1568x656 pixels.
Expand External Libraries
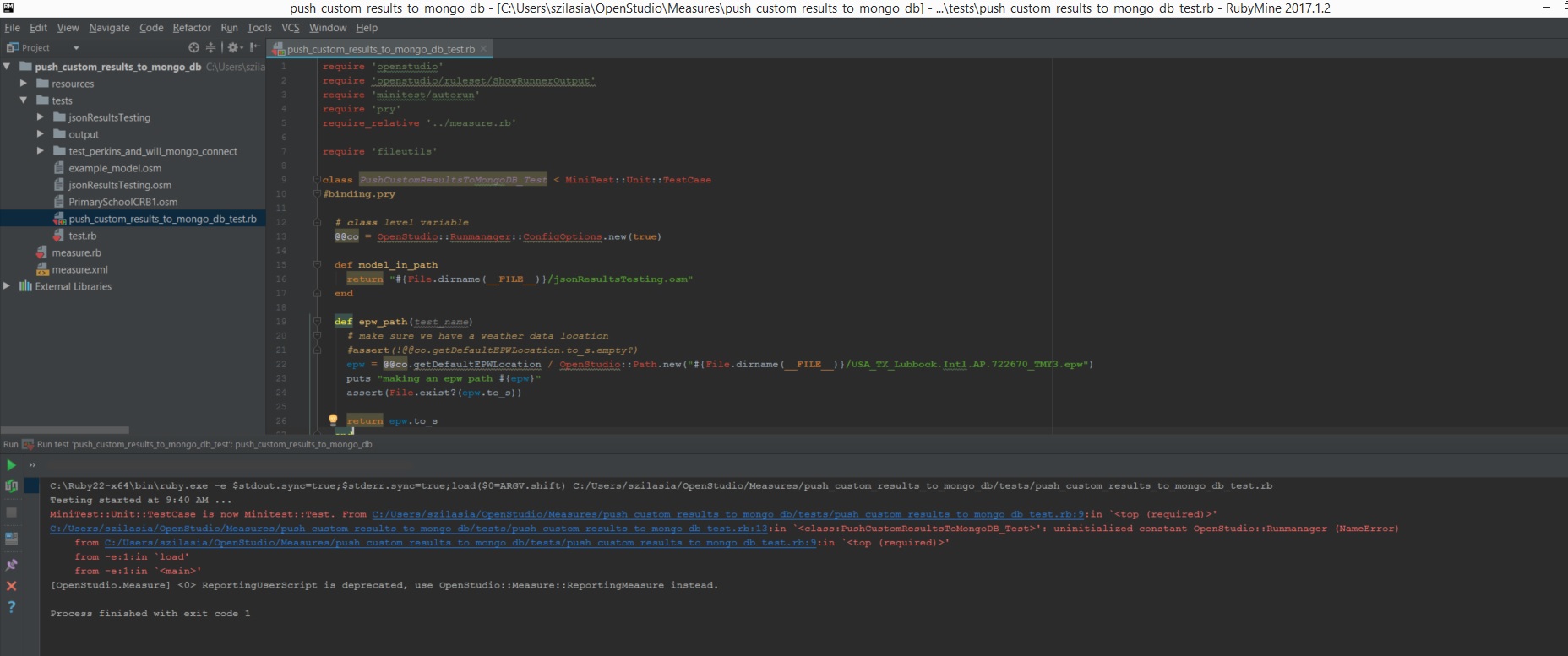7,286
